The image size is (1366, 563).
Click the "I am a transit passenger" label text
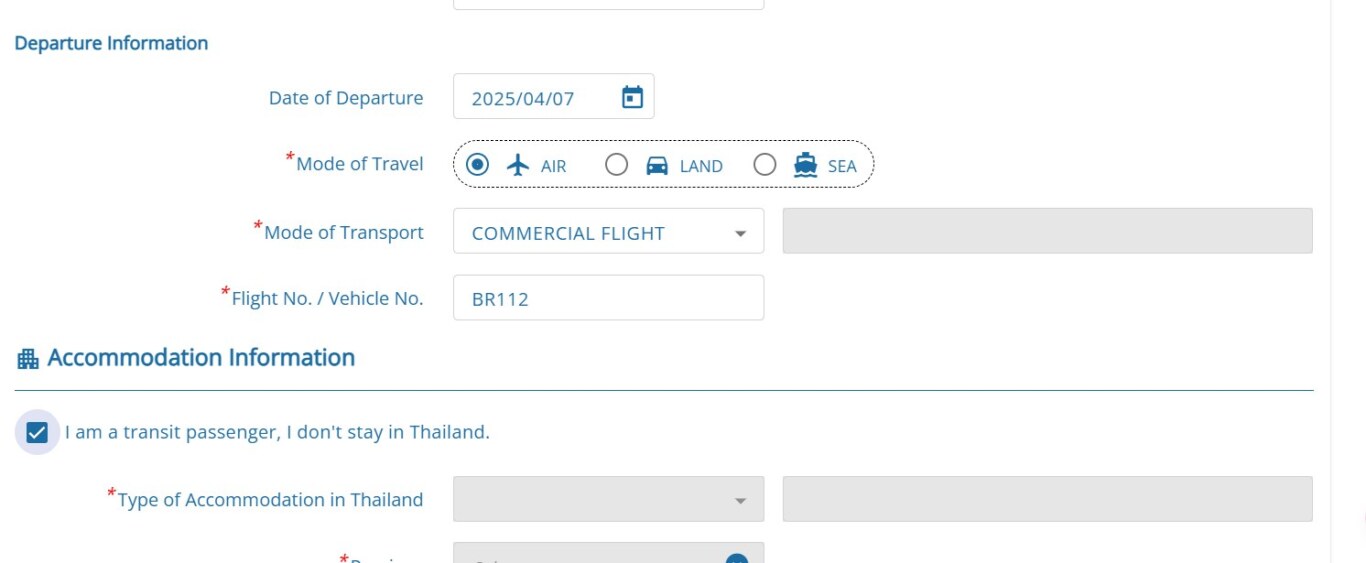(277, 432)
